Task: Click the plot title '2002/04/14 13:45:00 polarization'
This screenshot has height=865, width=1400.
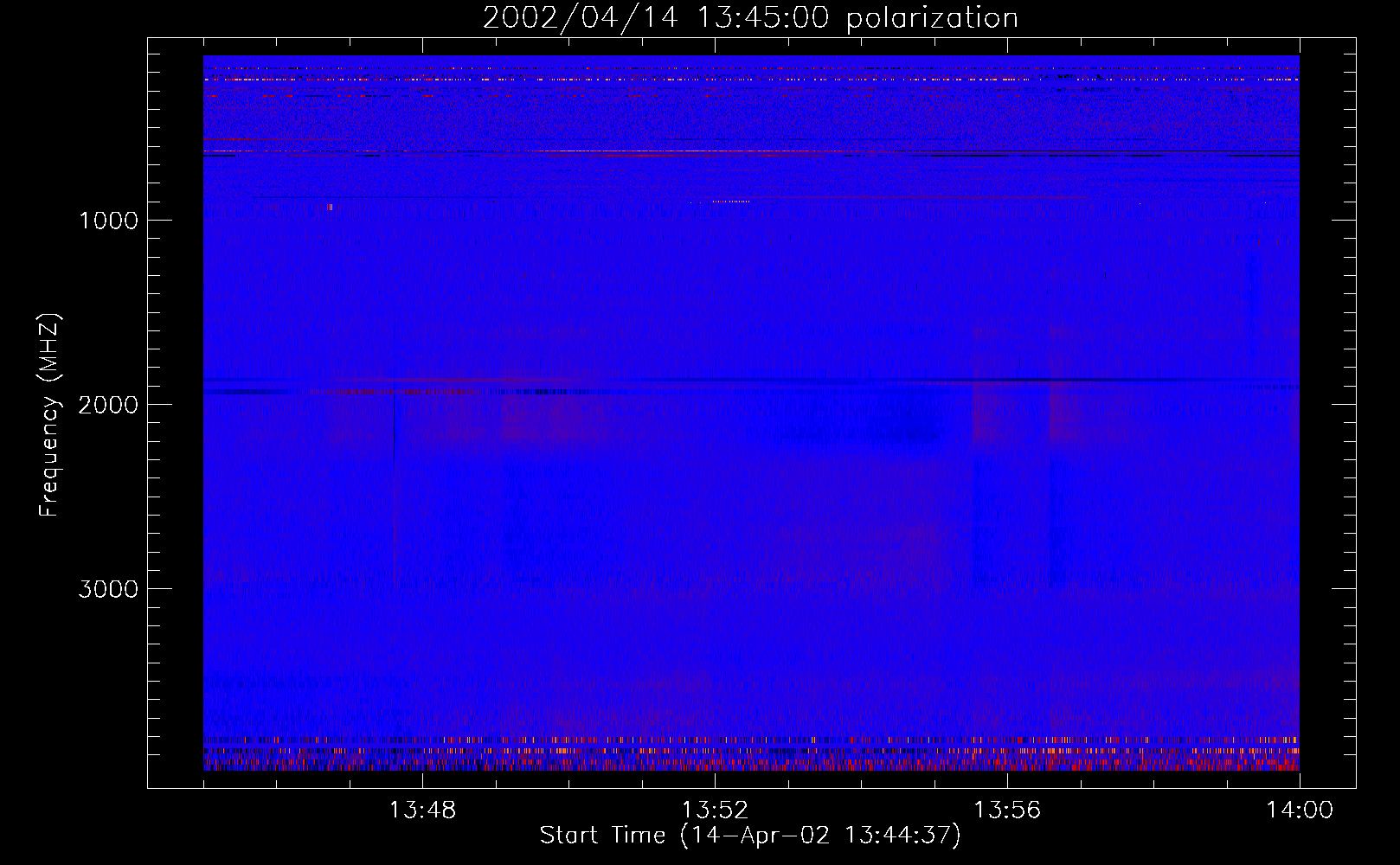Action: pos(750,18)
